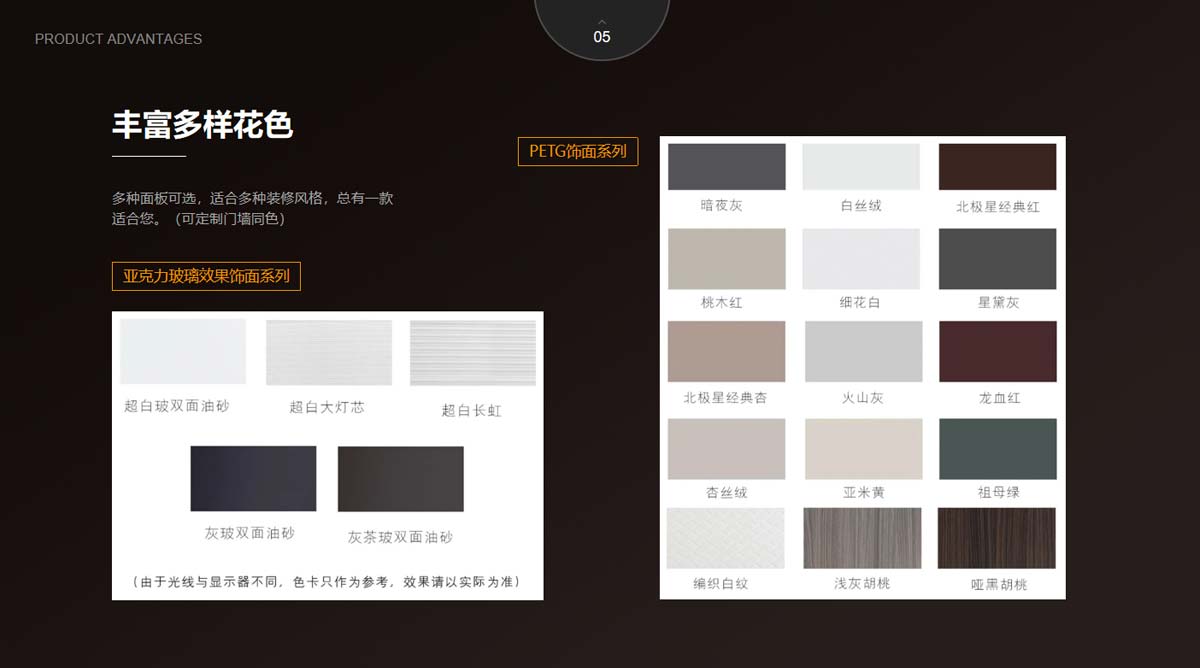
Task: Click the 星黛灰 caption text
Action: pyautogui.click(x=998, y=302)
